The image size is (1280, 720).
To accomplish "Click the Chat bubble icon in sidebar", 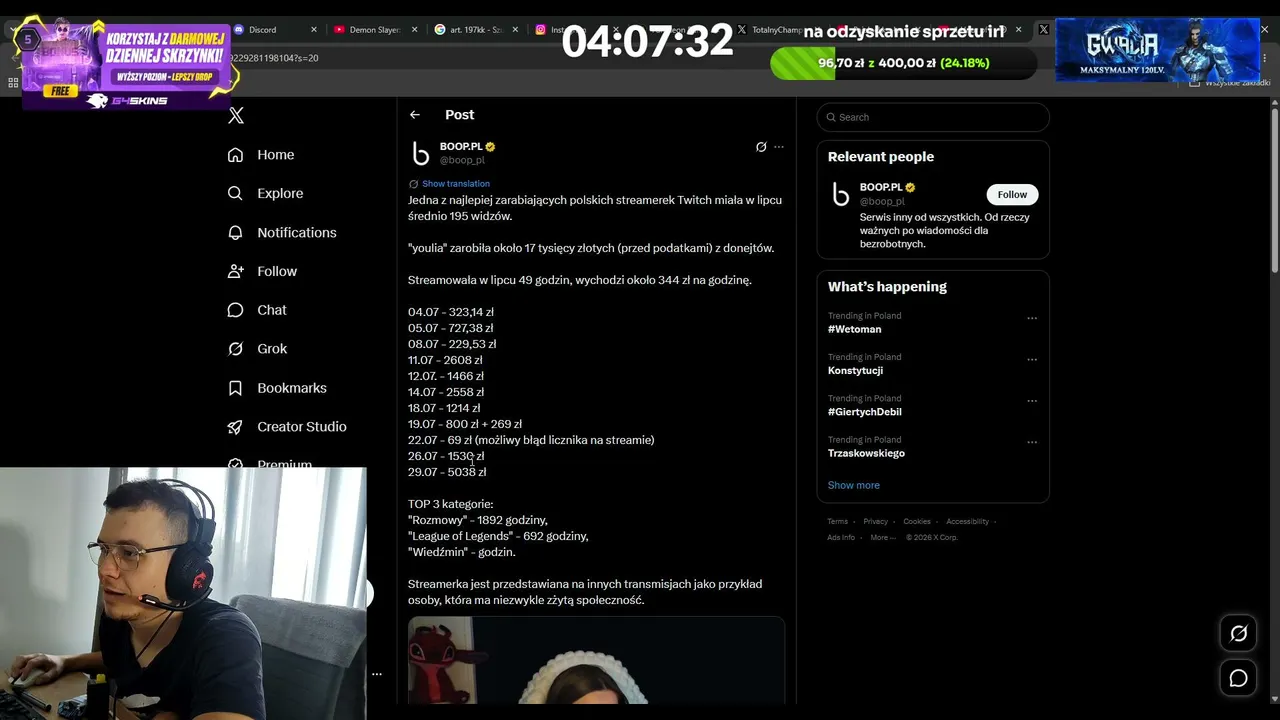I will pos(236,311).
